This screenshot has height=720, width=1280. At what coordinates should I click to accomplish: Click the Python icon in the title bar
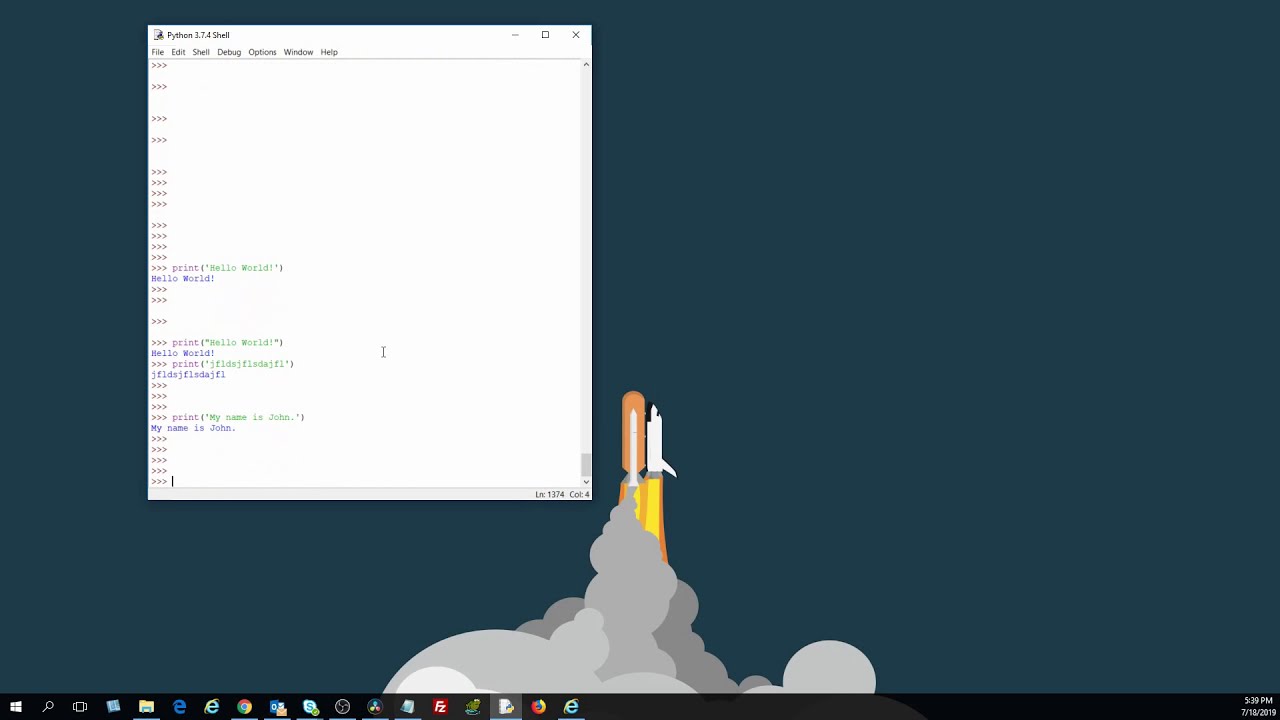point(159,35)
